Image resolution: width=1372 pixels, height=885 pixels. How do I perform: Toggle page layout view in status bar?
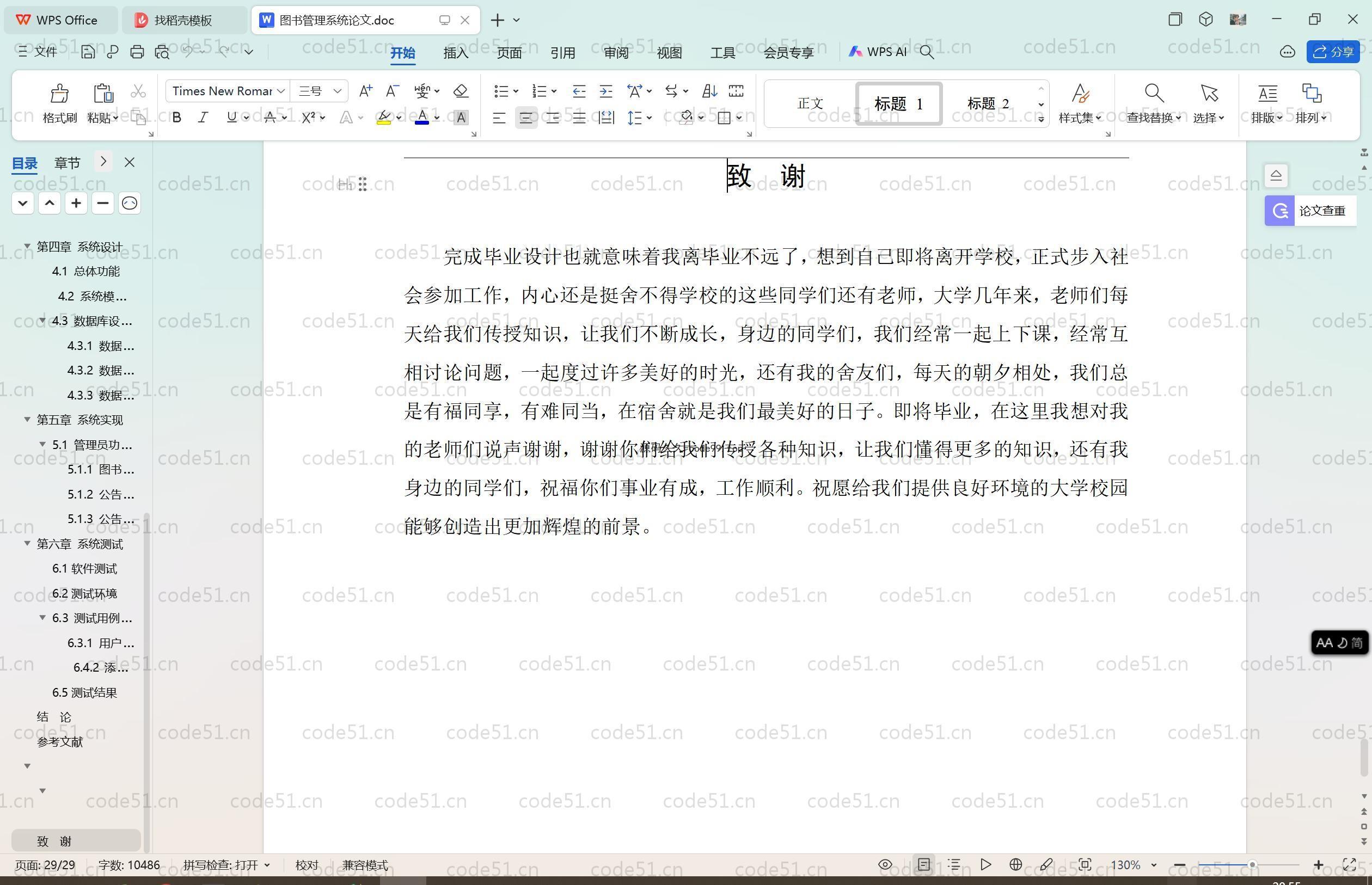pyautogui.click(x=924, y=865)
